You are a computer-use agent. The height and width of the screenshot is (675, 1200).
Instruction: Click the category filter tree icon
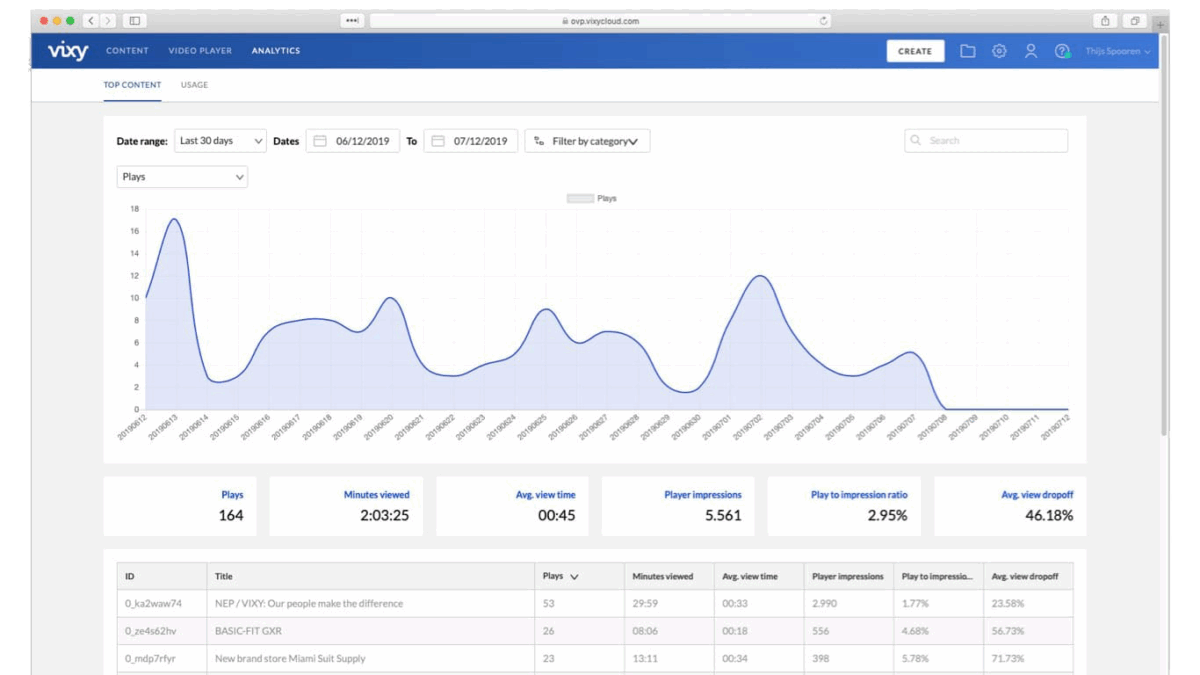[539, 141]
